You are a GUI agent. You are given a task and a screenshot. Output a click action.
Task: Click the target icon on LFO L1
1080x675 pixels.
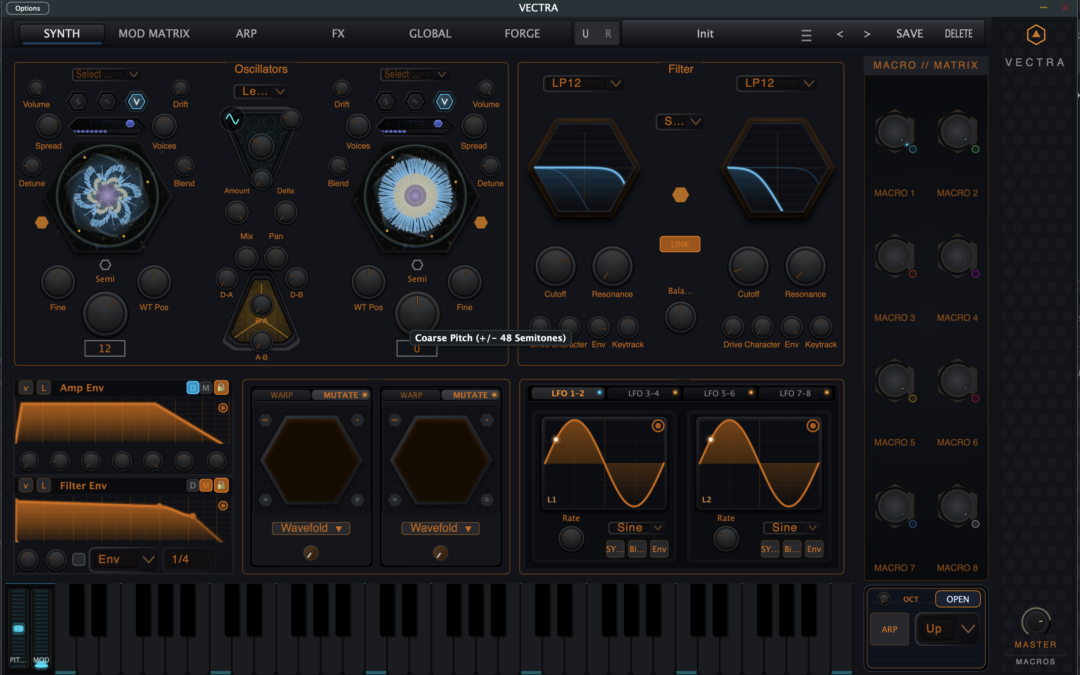[x=658, y=426]
